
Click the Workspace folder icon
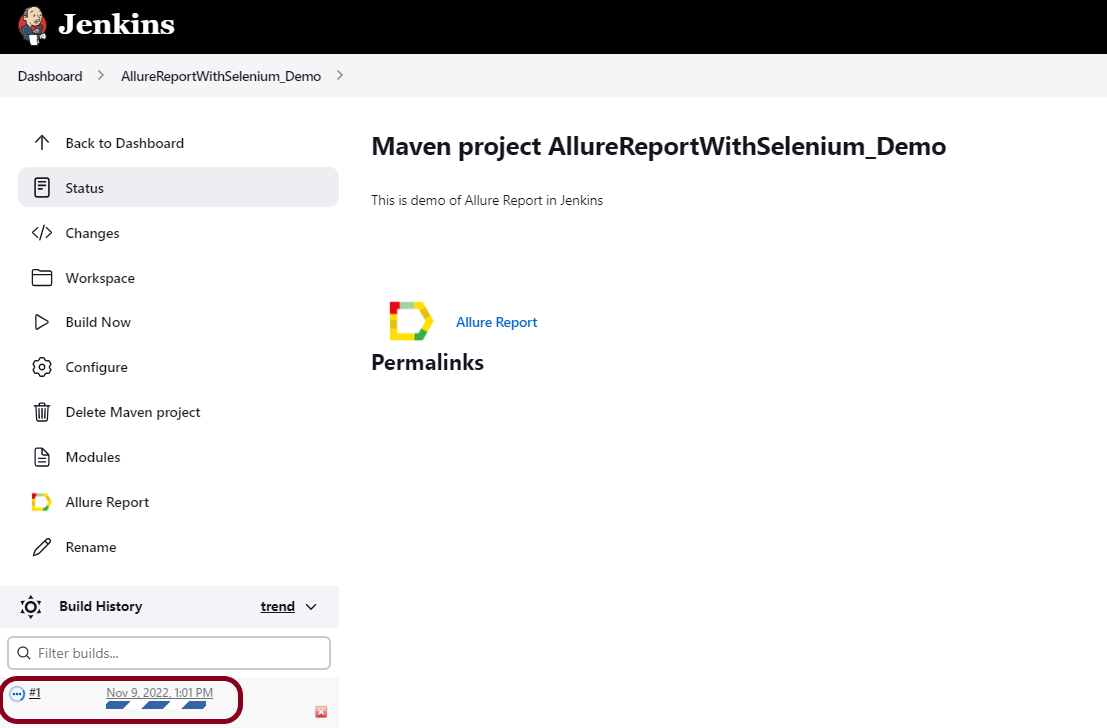[41, 277]
